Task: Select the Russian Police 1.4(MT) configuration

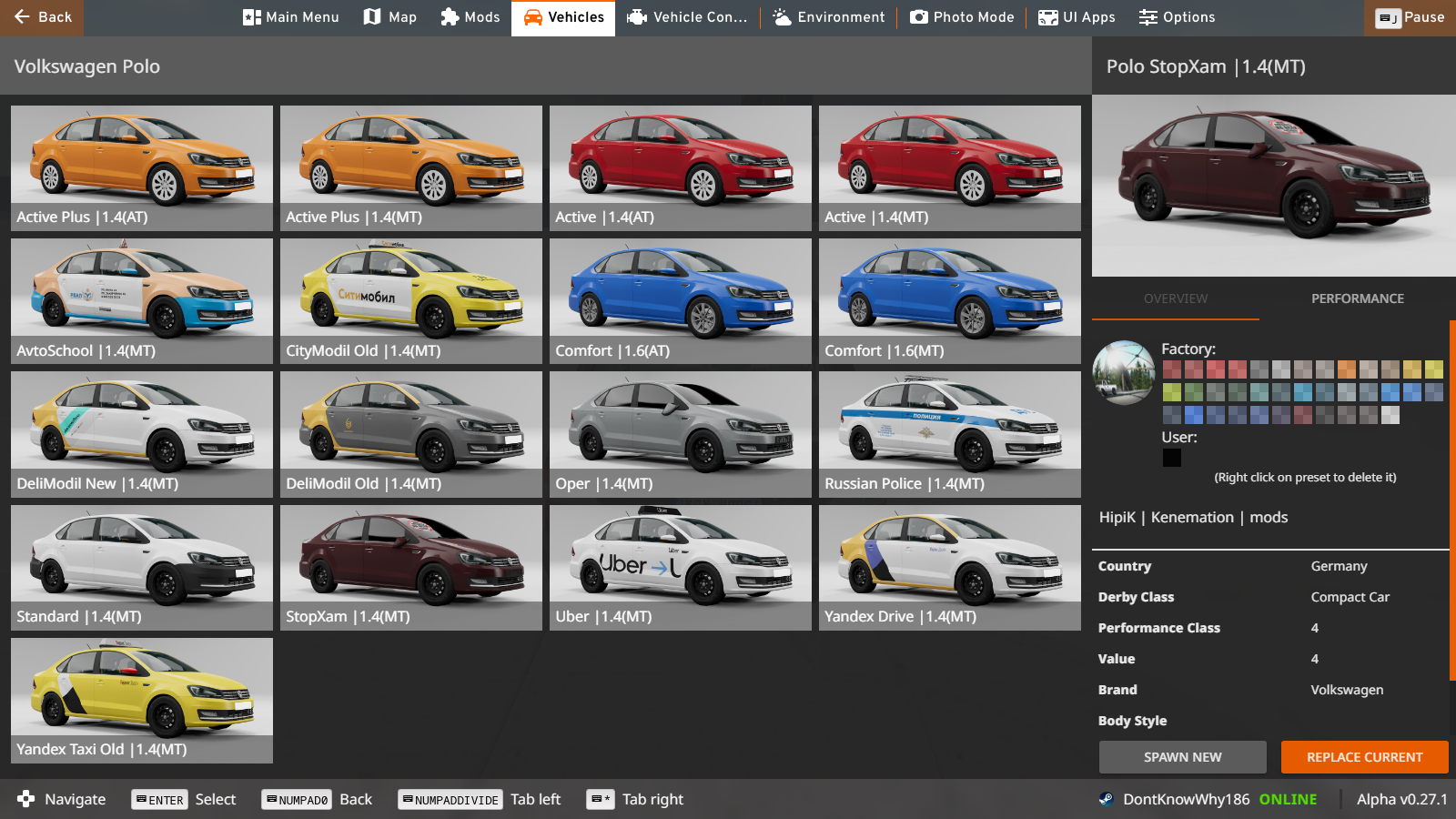Action: [949, 433]
